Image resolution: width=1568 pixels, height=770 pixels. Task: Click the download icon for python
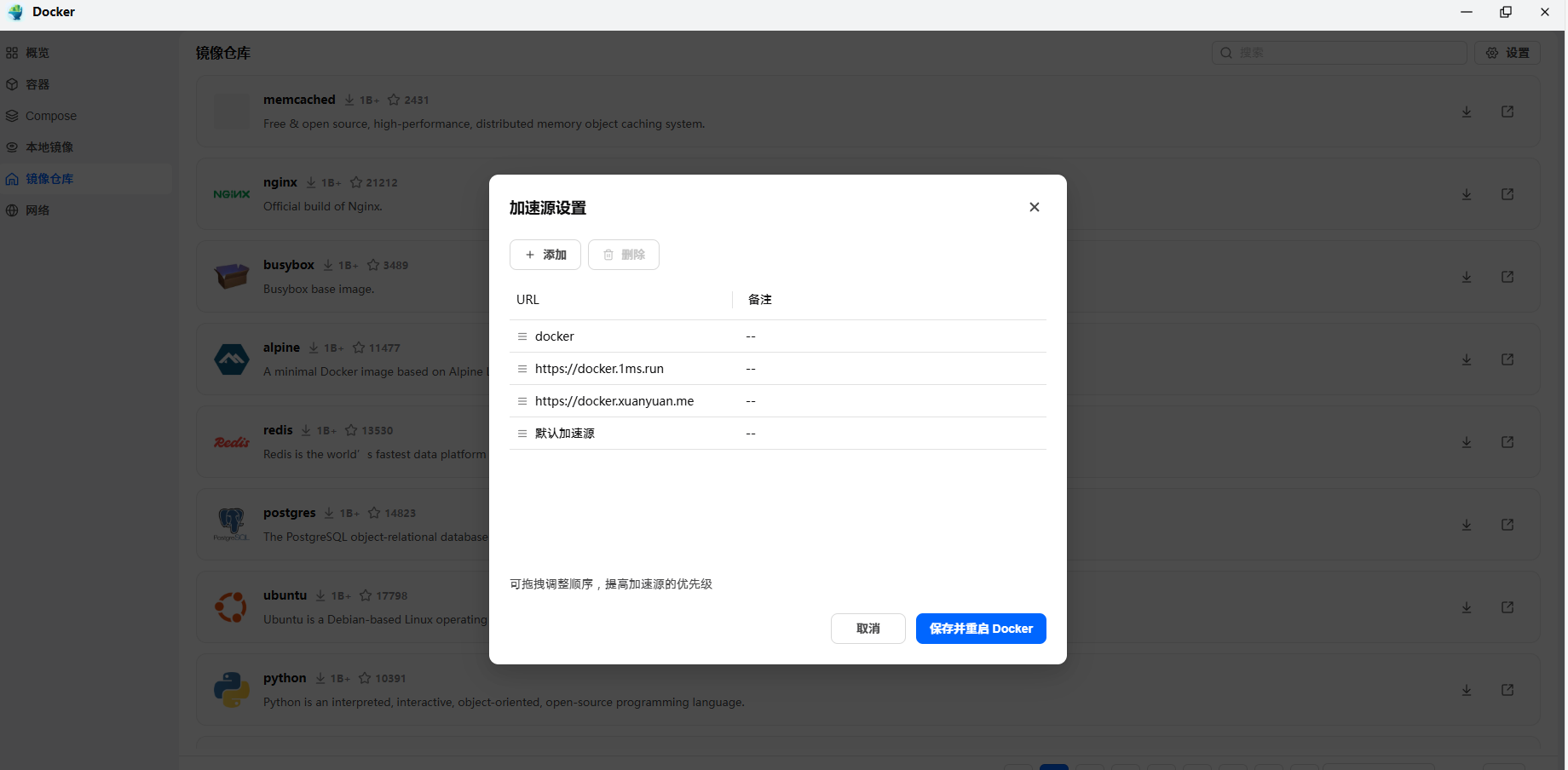click(1467, 690)
